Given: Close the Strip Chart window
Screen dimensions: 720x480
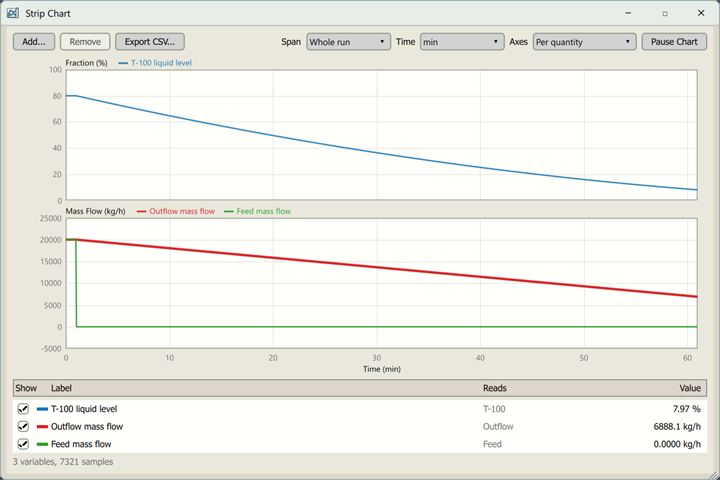Looking at the screenshot, I should click(701, 13).
